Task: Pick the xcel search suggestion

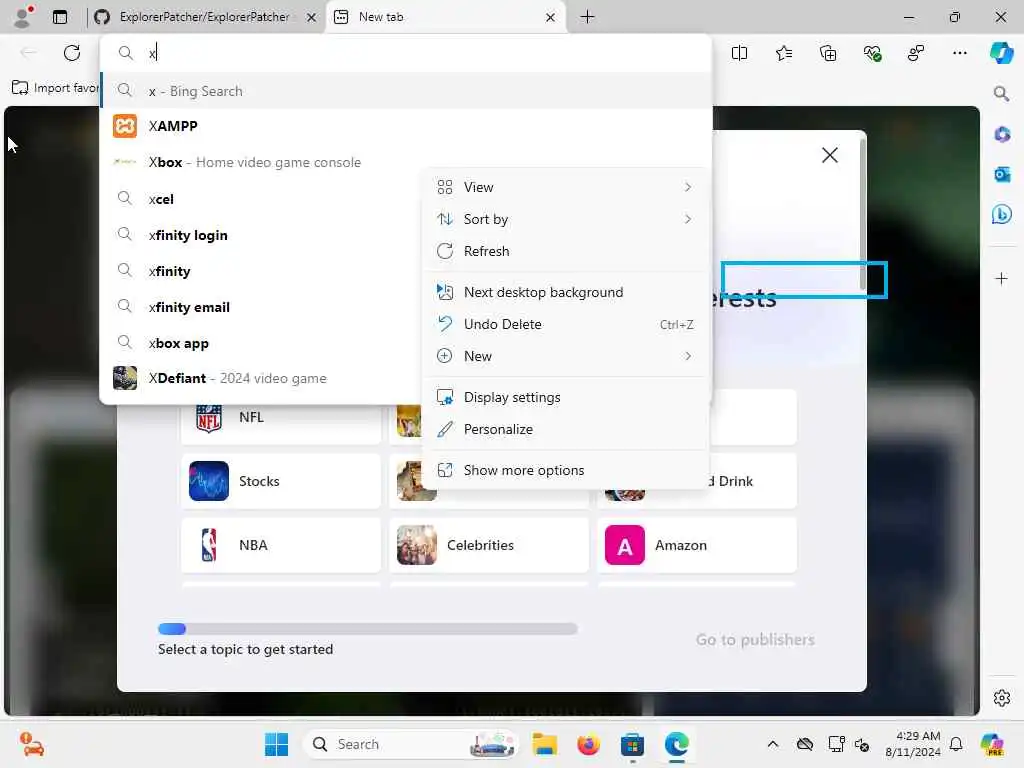Action: [261, 199]
